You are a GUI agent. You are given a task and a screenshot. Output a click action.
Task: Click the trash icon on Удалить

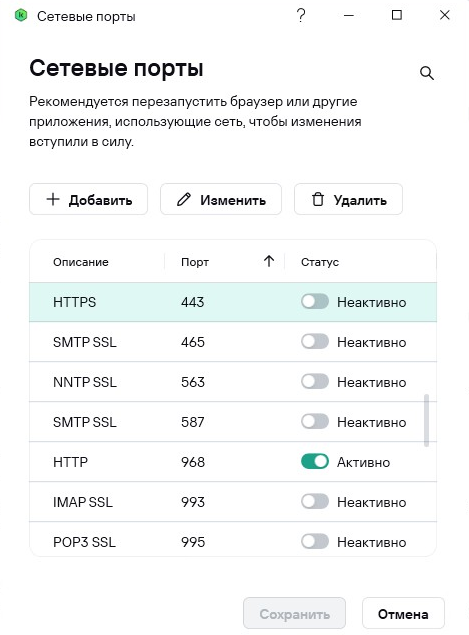(318, 199)
